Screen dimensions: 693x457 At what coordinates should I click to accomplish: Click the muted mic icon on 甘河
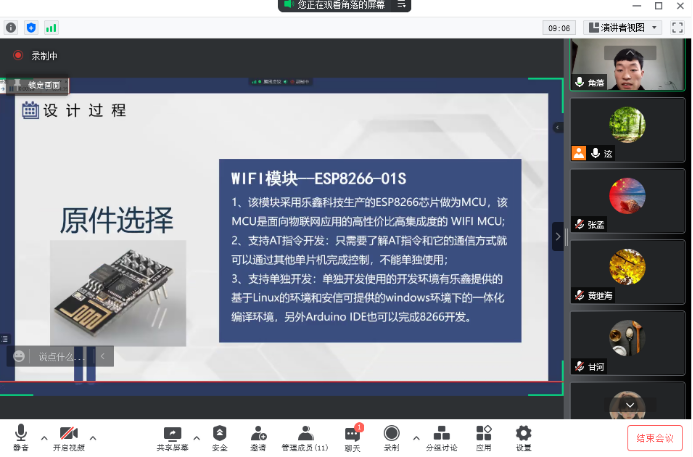pos(579,366)
